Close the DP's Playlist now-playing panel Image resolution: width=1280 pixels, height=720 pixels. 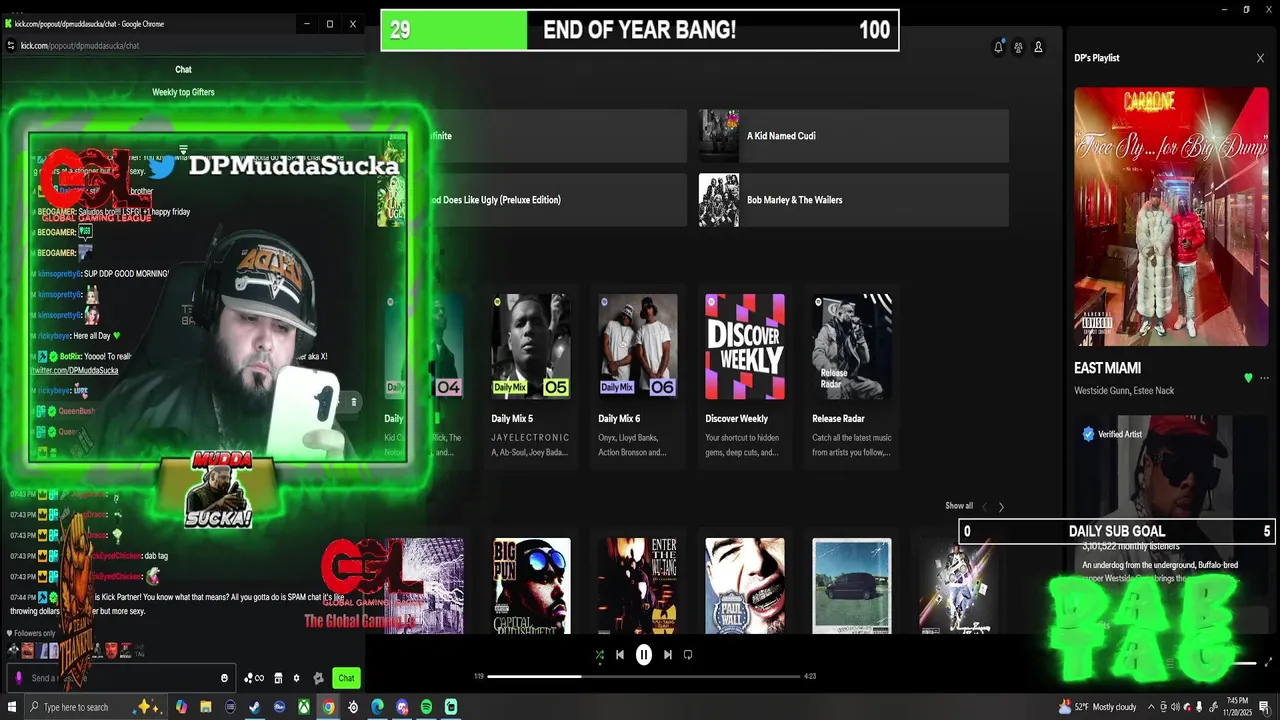point(1260,58)
